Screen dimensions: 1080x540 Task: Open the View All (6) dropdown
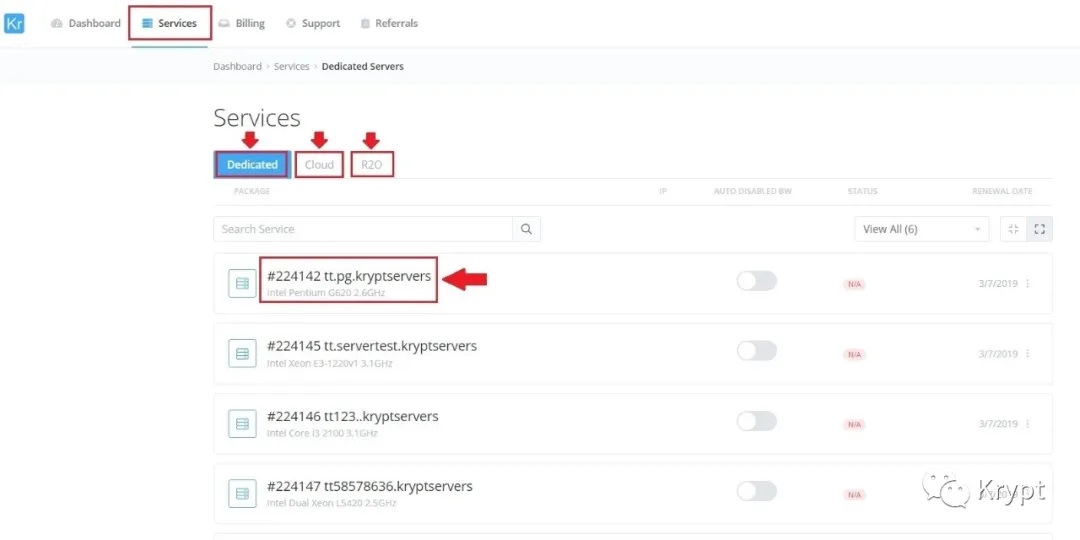(921, 229)
